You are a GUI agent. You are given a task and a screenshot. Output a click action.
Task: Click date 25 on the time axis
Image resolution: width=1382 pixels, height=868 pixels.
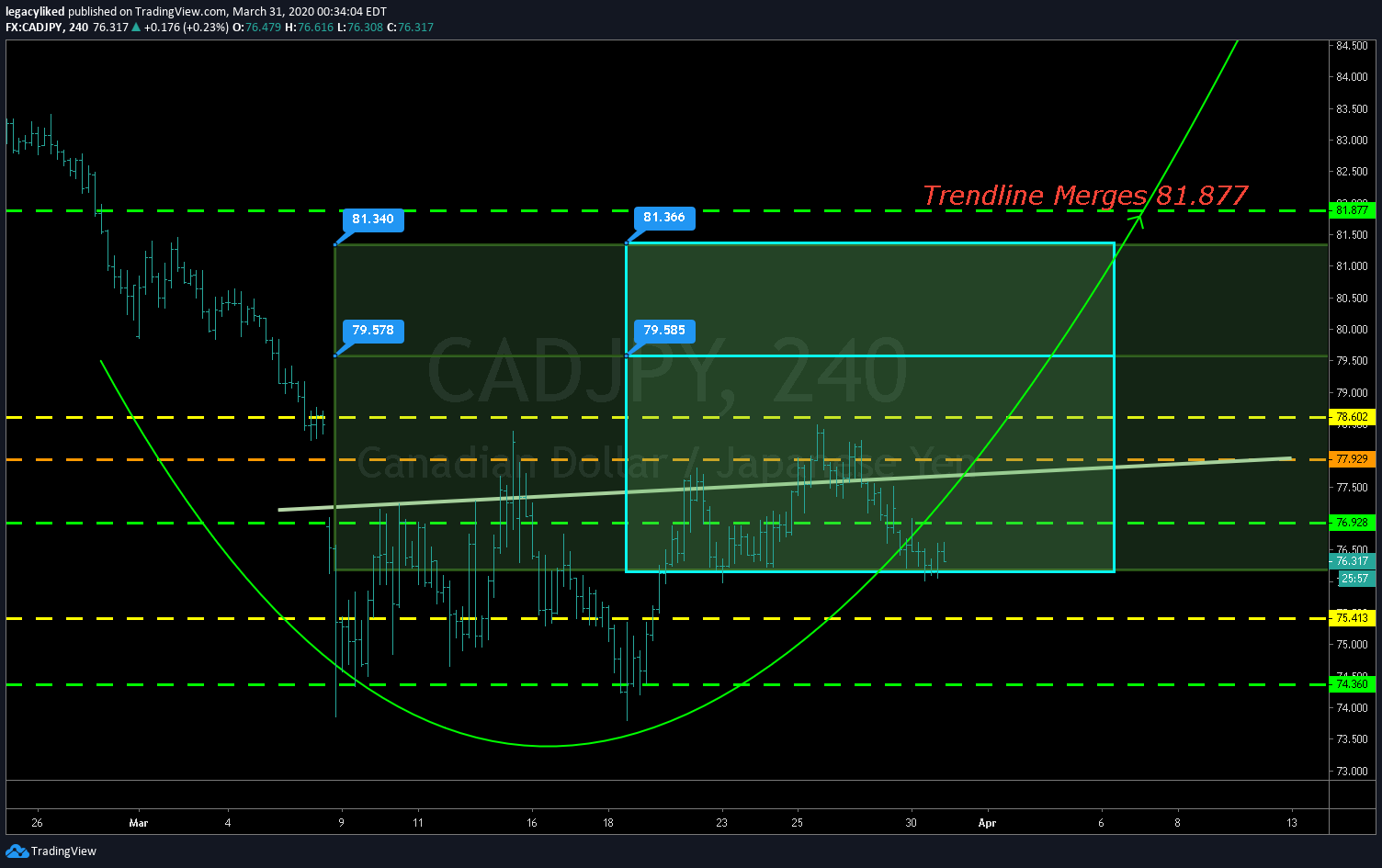pos(798,823)
